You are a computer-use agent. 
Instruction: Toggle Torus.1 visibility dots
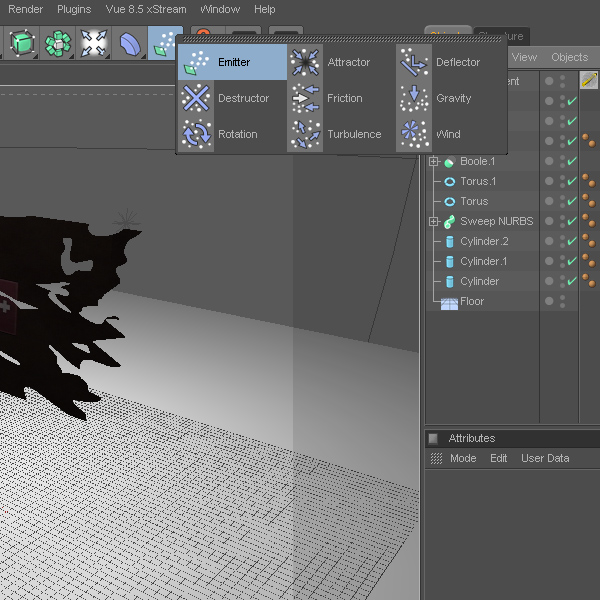pyautogui.click(x=562, y=181)
